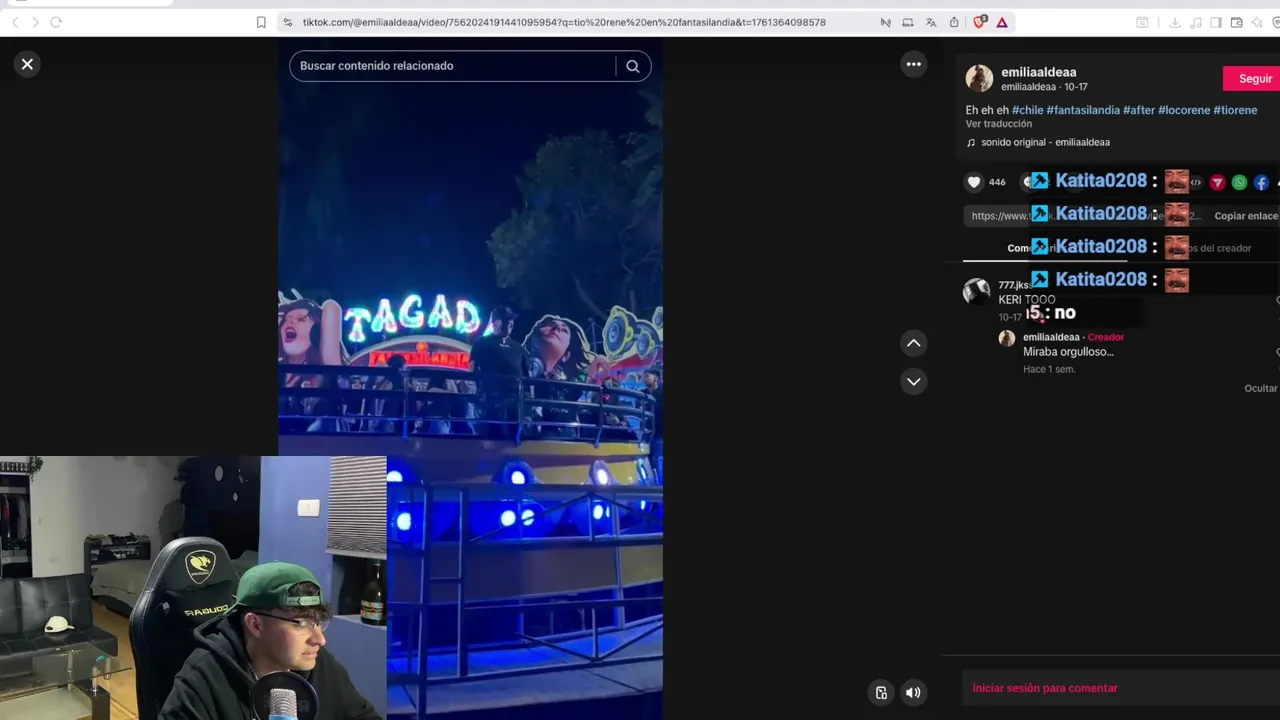This screenshot has height=720, width=1280.
Task: Share via the red send-to-friends icon
Action: pyautogui.click(x=1217, y=182)
